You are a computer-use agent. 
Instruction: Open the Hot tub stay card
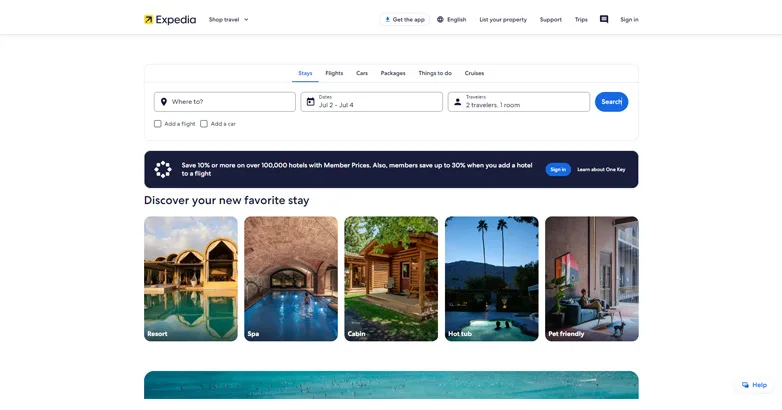point(491,279)
